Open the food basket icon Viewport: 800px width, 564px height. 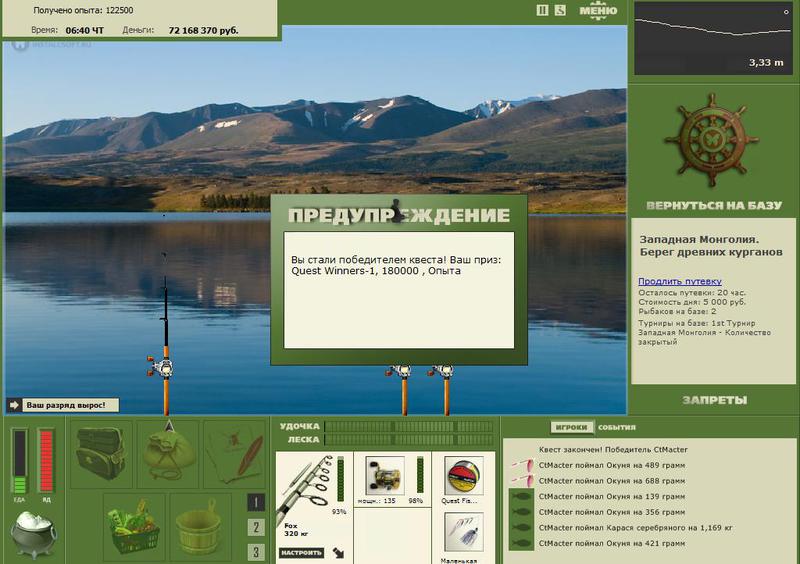coord(134,527)
